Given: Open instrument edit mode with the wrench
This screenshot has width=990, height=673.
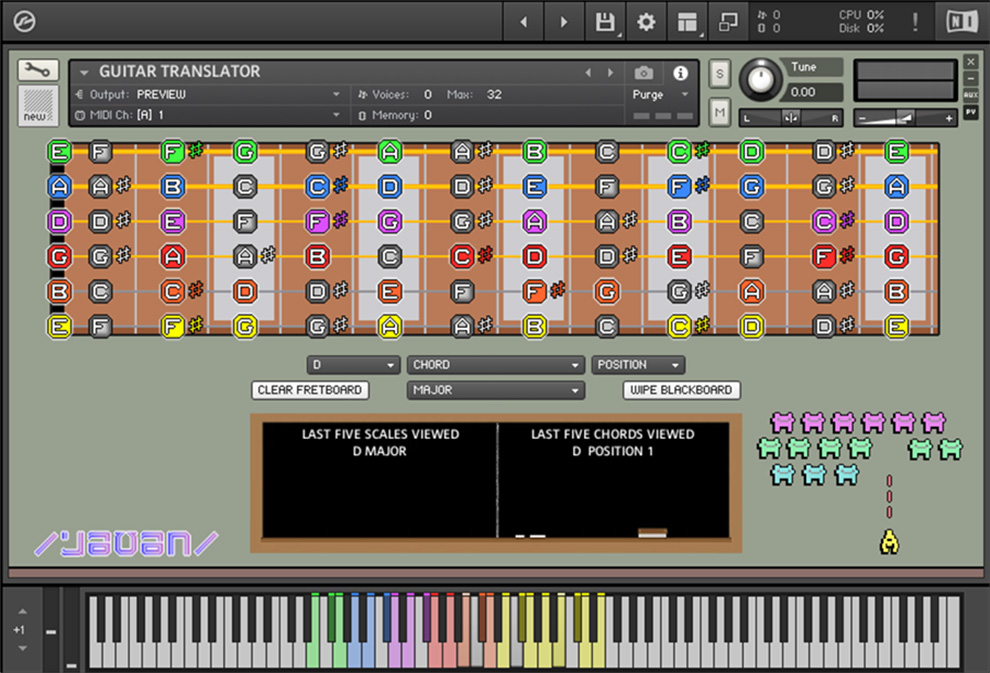Looking at the screenshot, I should click(x=38, y=70).
